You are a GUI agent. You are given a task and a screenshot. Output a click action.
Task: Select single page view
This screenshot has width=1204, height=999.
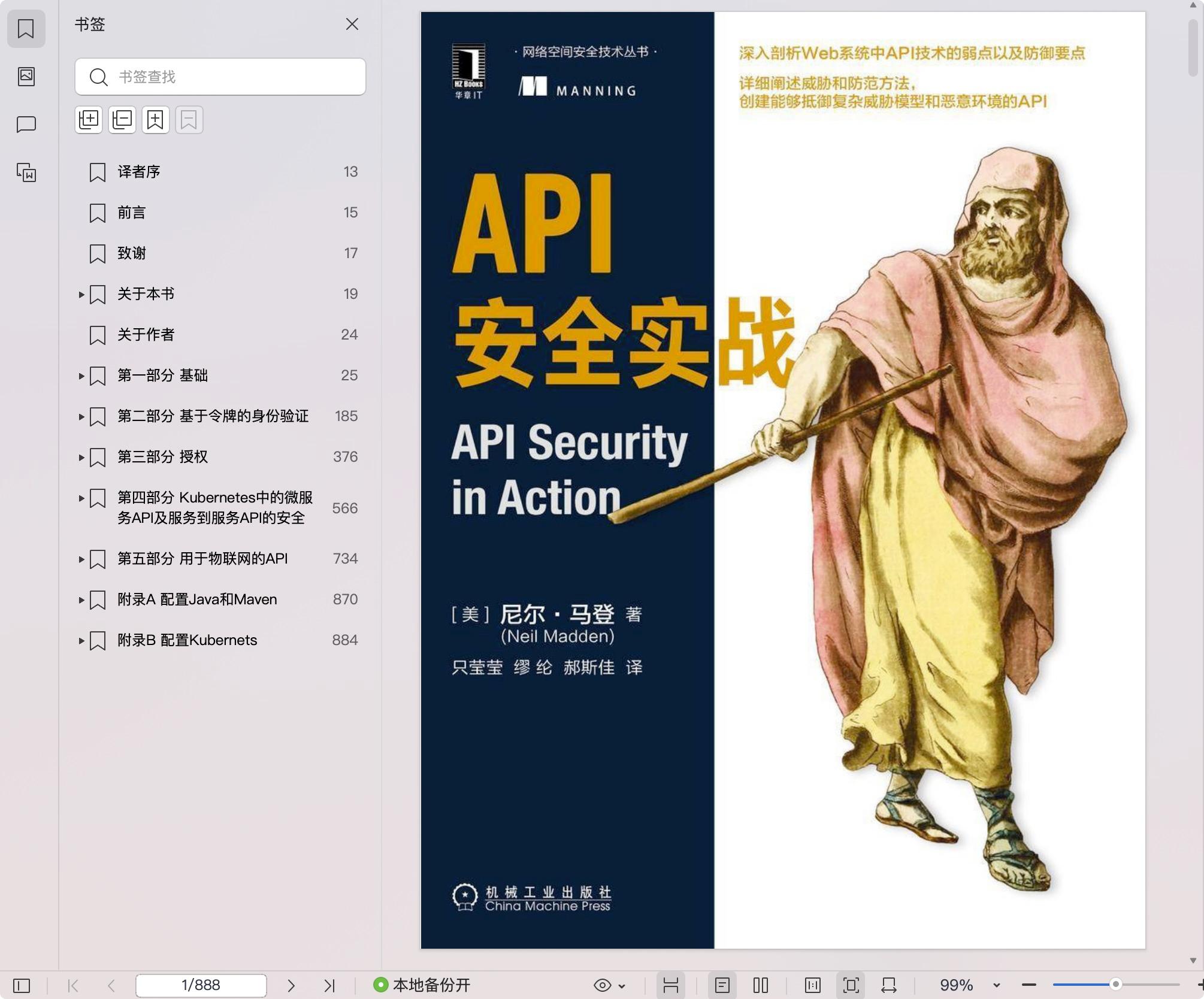click(x=722, y=985)
